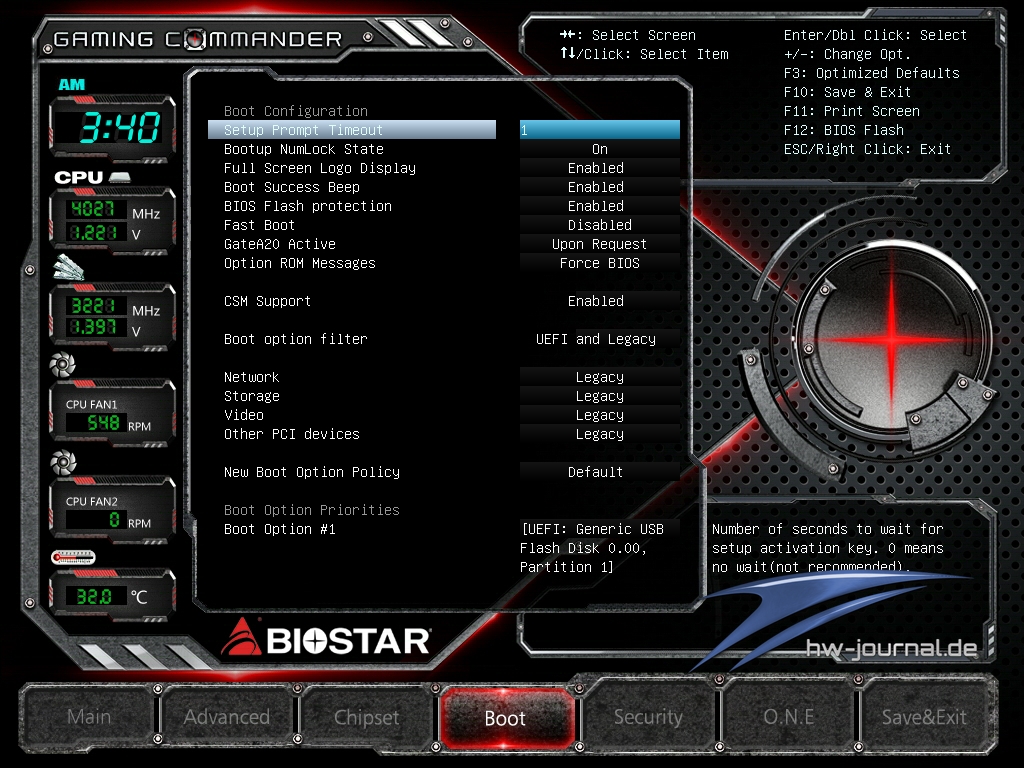This screenshot has height=768, width=1024.
Task: Change CSM Support Enabled value
Action: tap(600, 300)
